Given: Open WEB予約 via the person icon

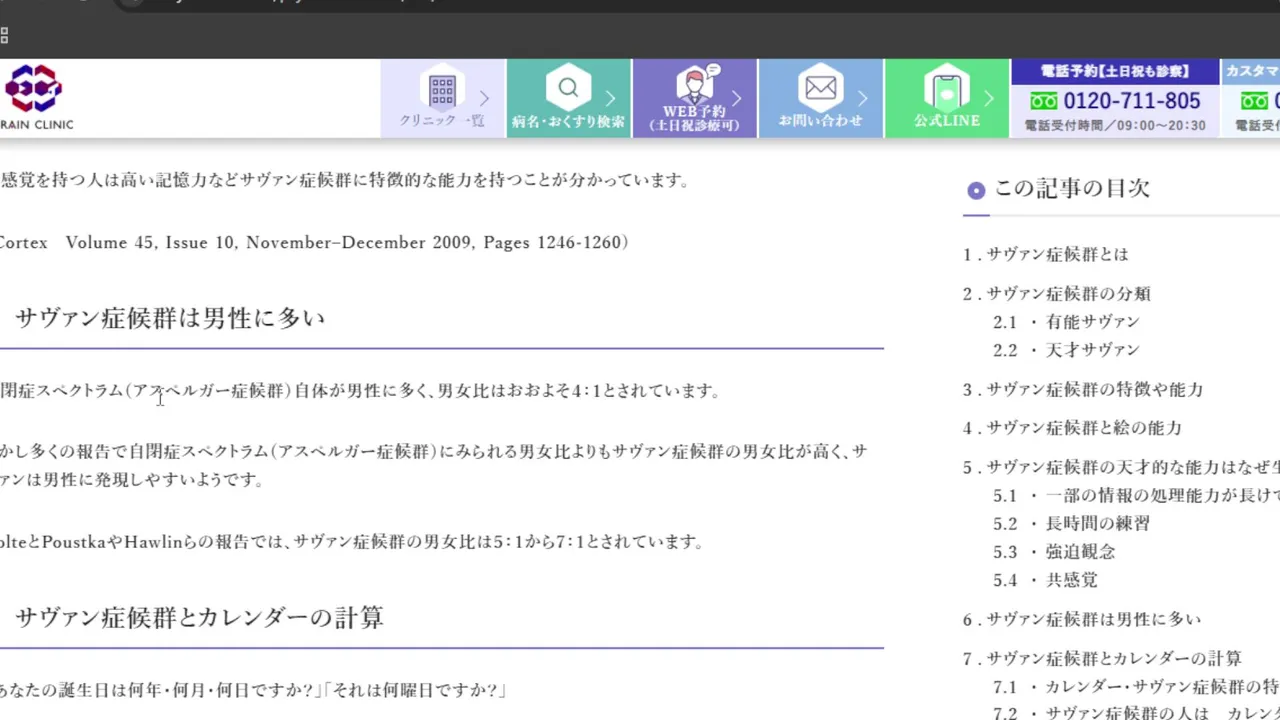Looking at the screenshot, I should pos(695,83).
